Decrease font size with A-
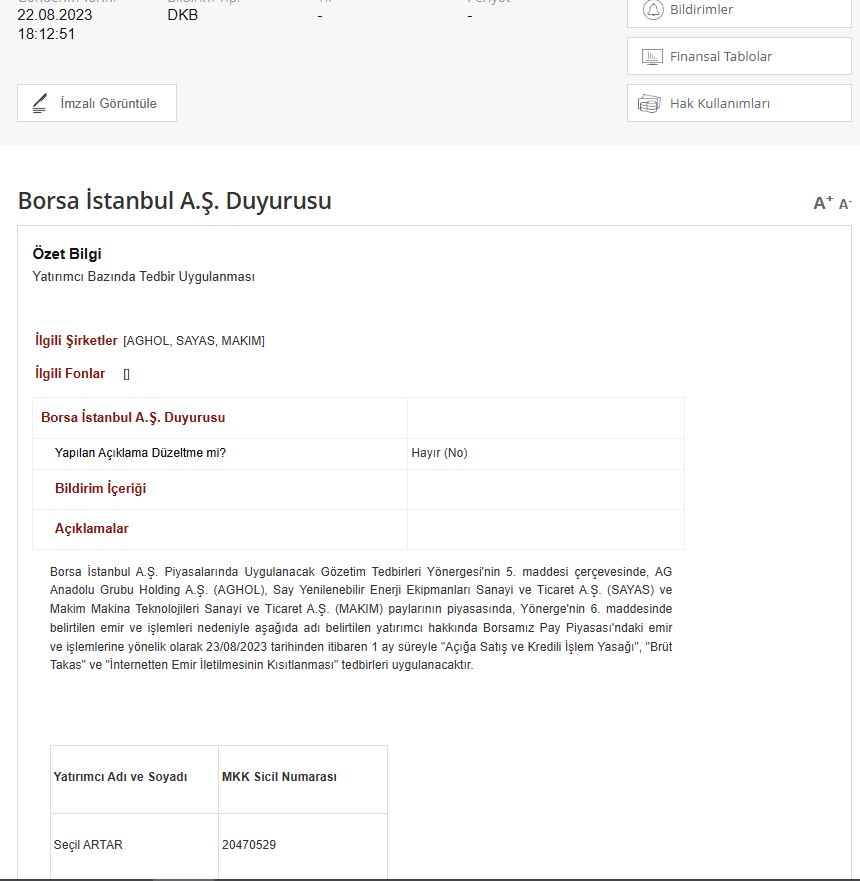Image resolution: width=860 pixels, height=881 pixels. 845,204
